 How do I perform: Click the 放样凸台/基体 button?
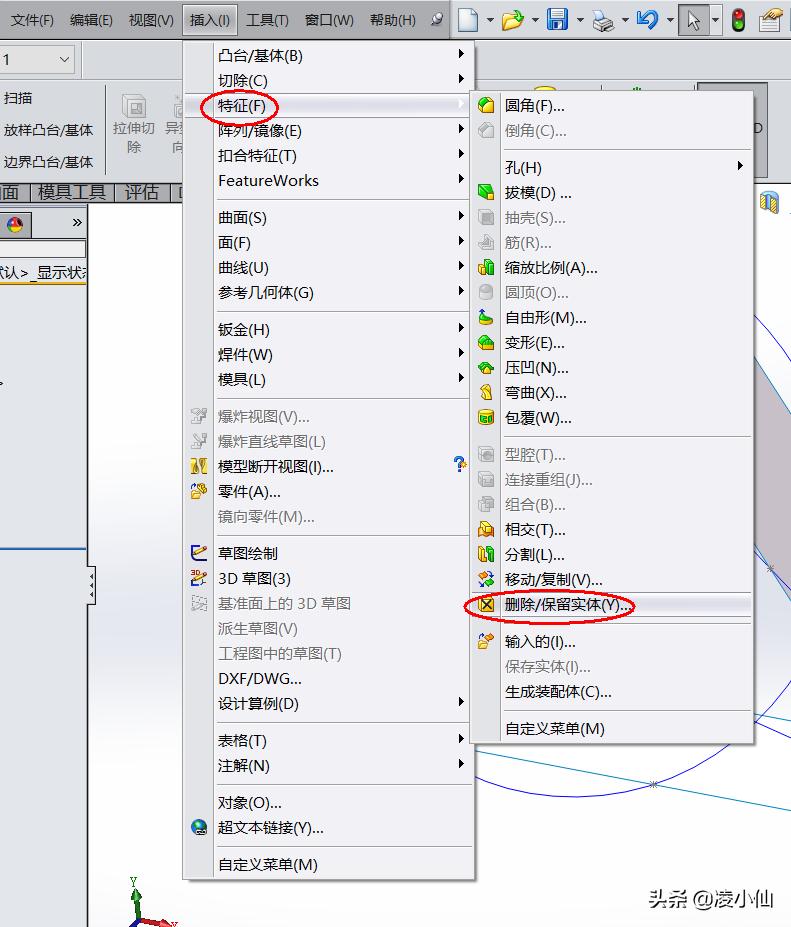48,130
